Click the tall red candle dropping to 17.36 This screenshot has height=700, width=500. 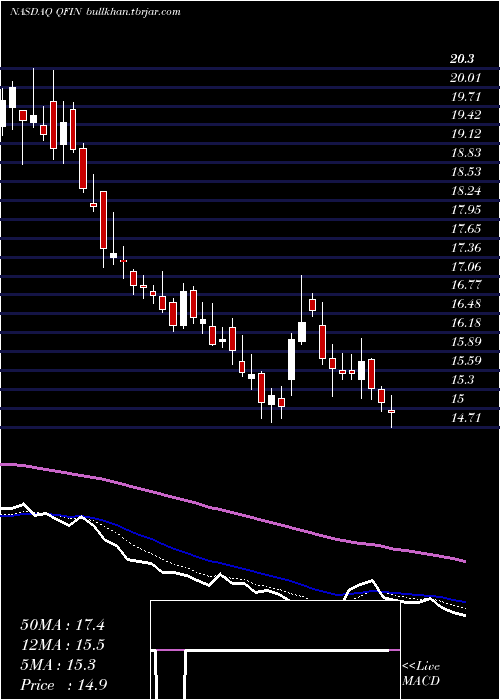point(104,220)
